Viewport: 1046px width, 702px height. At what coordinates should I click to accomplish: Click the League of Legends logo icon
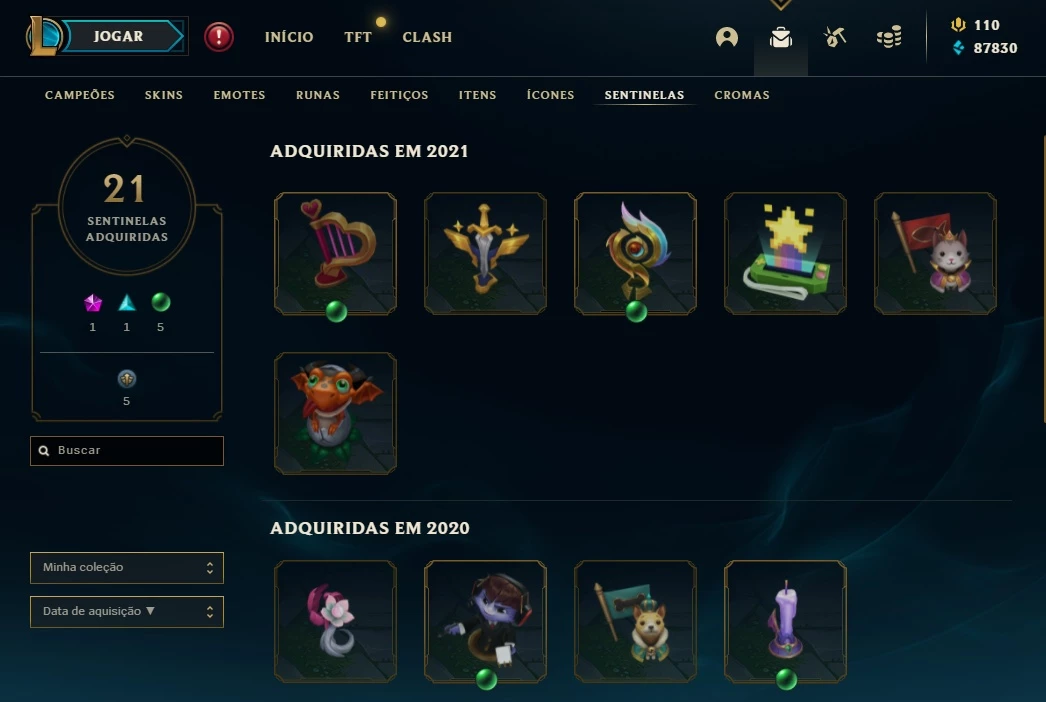click(43, 37)
